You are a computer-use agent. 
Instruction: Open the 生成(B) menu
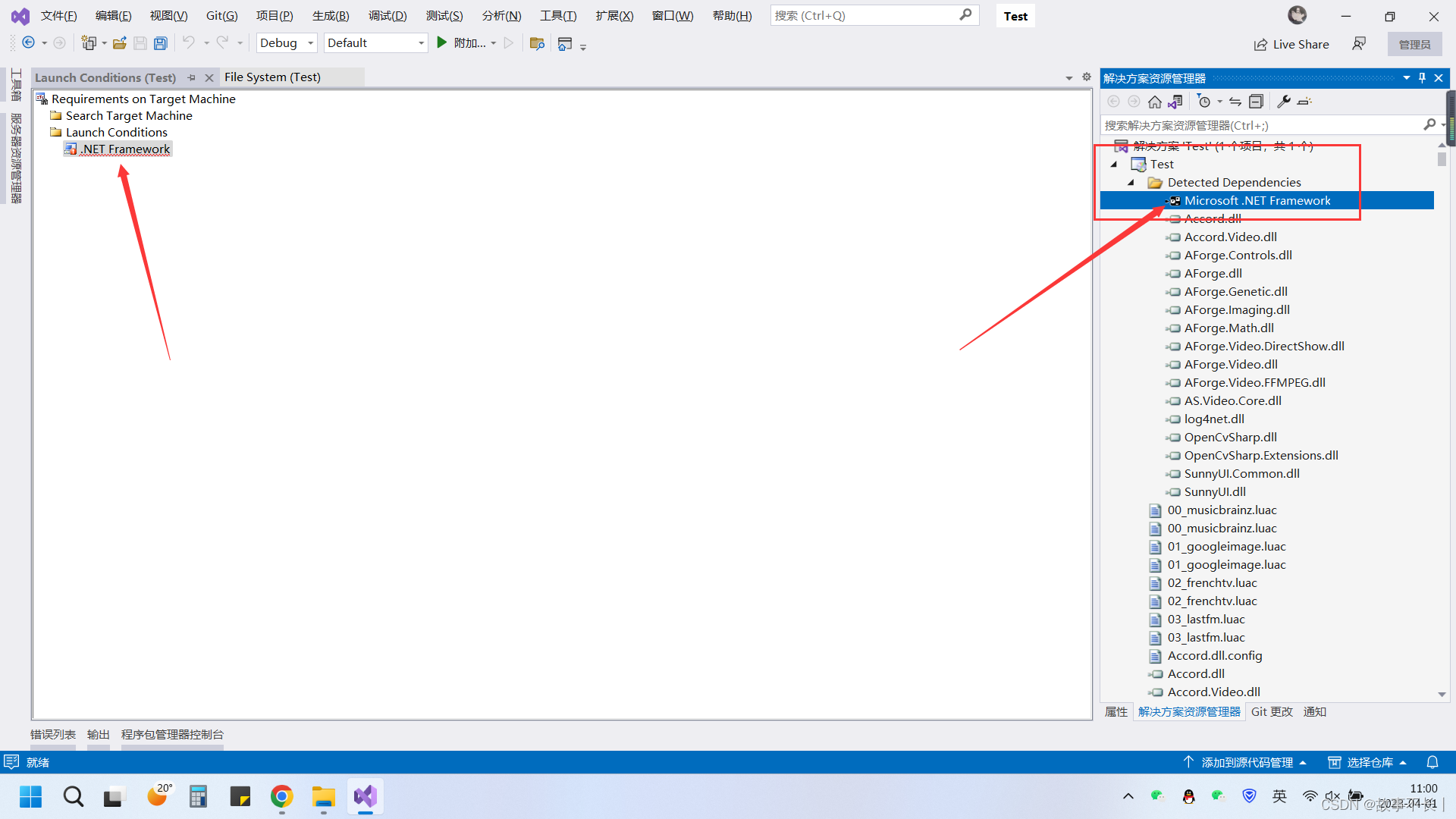tap(331, 16)
